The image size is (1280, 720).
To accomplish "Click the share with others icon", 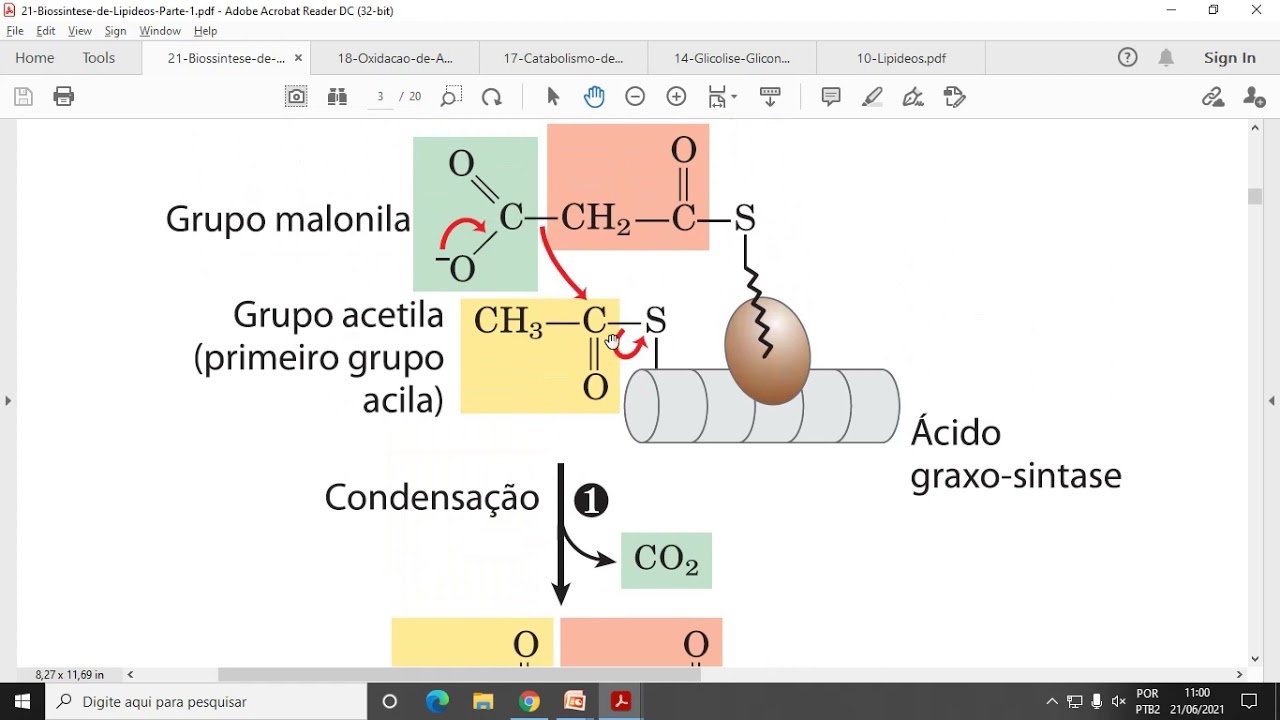I will tap(1254, 97).
